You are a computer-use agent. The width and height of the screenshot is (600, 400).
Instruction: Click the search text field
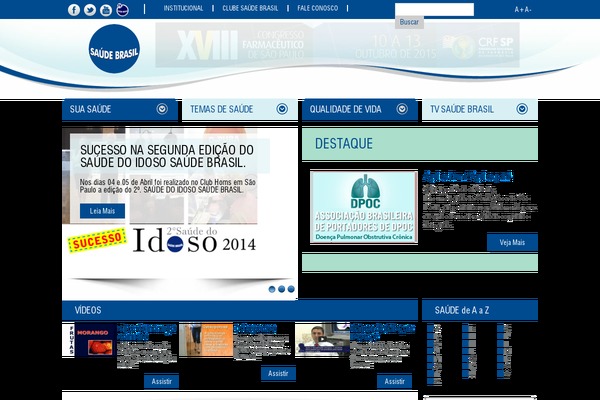tap(434, 10)
